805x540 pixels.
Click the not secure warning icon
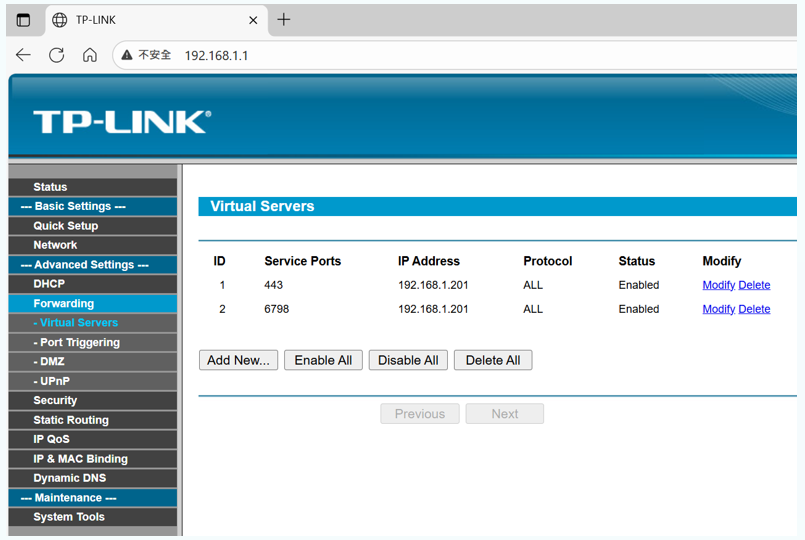(x=127, y=55)
